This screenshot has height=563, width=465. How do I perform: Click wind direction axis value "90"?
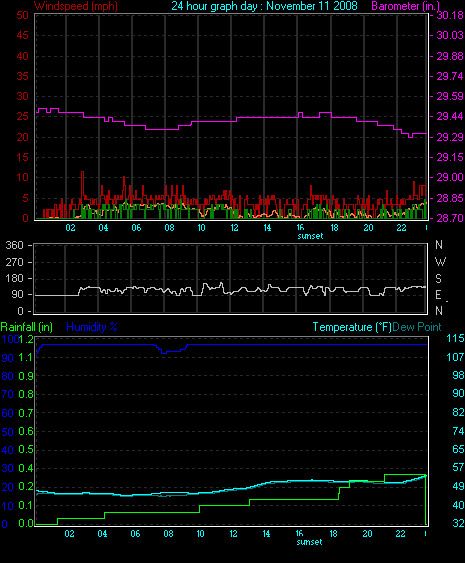click(18, 295)
